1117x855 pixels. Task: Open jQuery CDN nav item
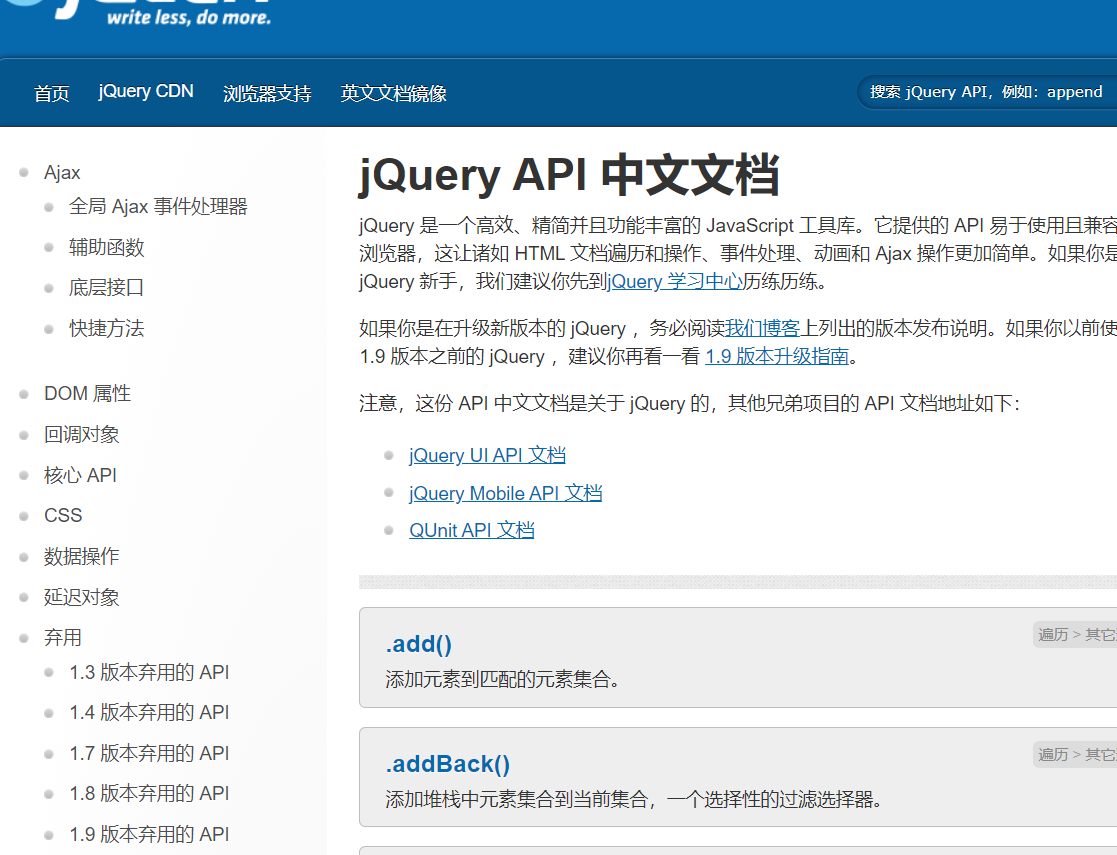click(x=146, y=92)
